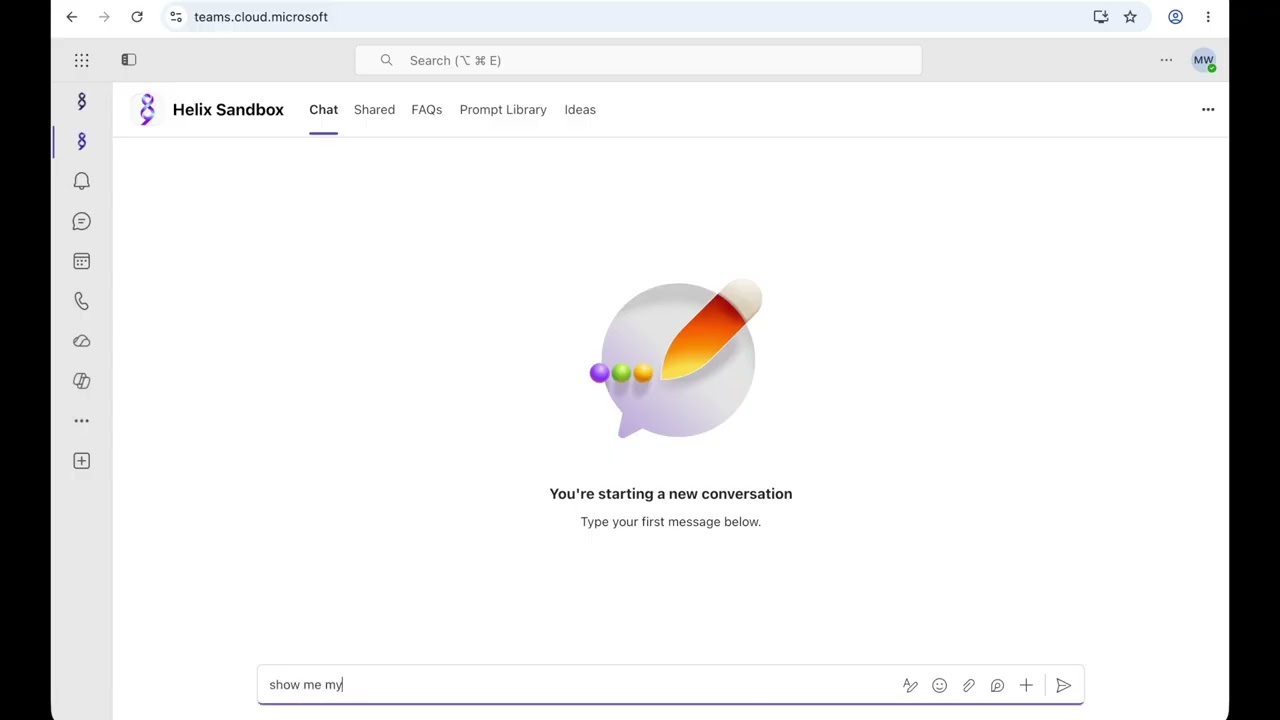The height and width of the screenshot is (720, 1280).
Task: Open site information icon in address bar
Action: tap(176, 17)
